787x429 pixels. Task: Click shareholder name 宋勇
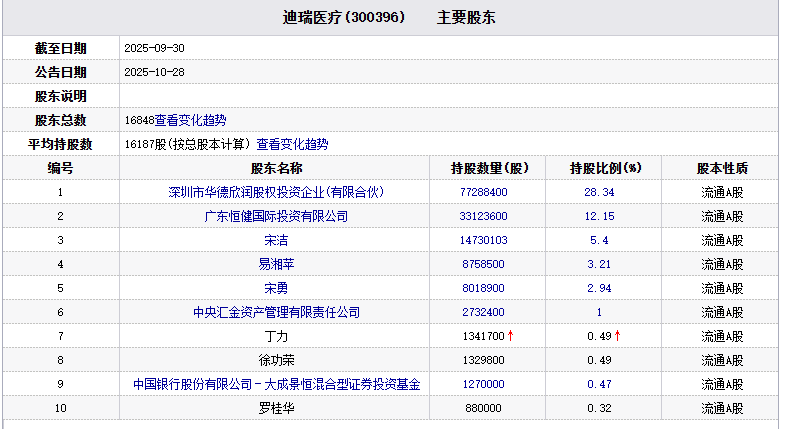click(x=276, y=288)
